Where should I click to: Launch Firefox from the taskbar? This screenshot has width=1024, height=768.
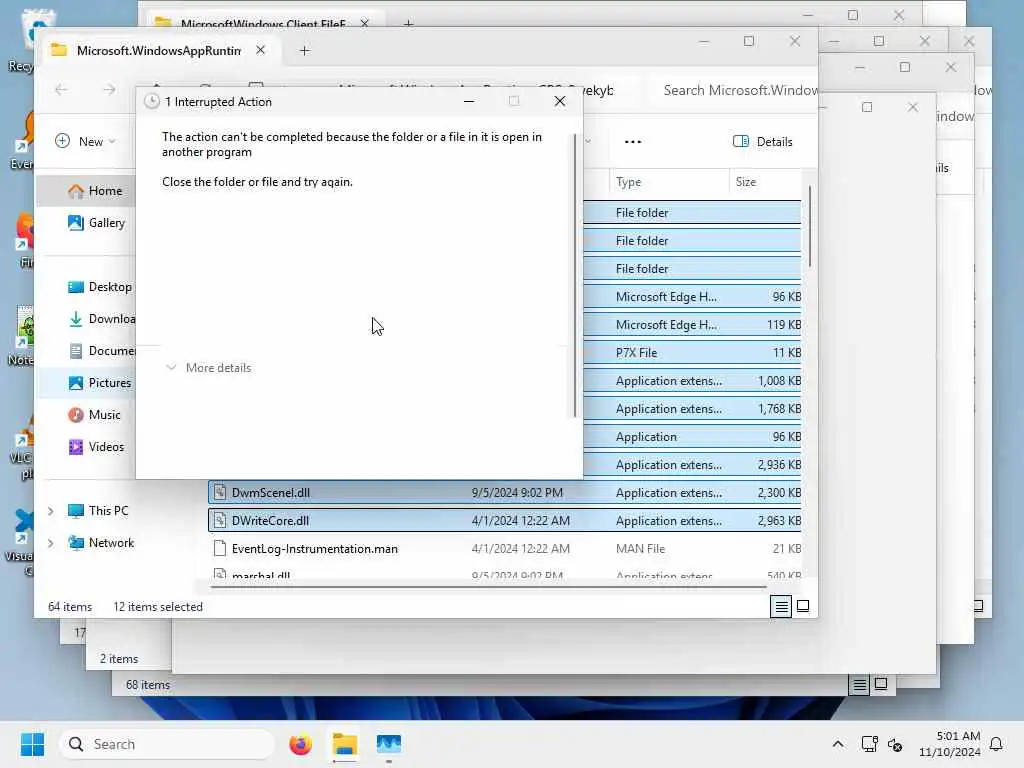coord(300,744)
